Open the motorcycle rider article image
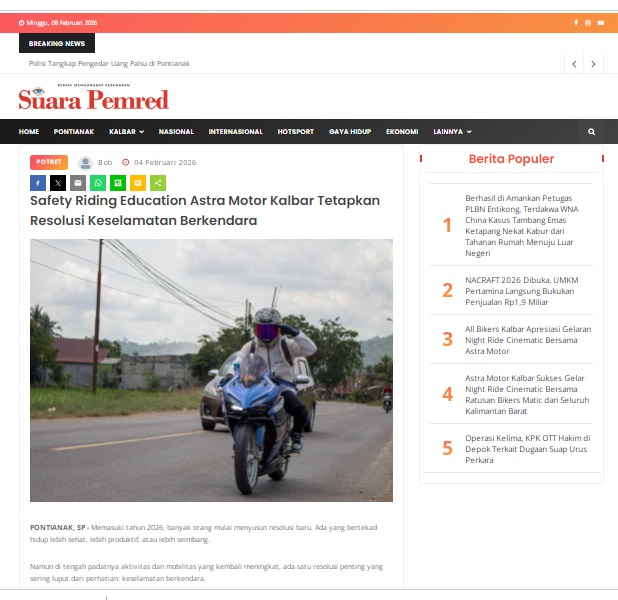This screenshot has height=600, width=618. (x=211, y=370)
